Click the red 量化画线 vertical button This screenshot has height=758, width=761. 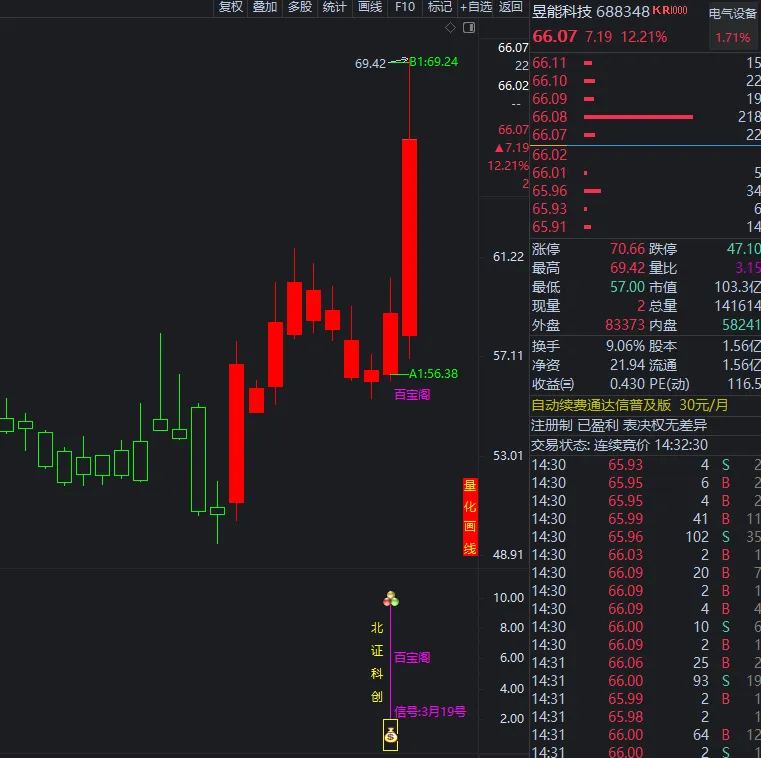470,517
